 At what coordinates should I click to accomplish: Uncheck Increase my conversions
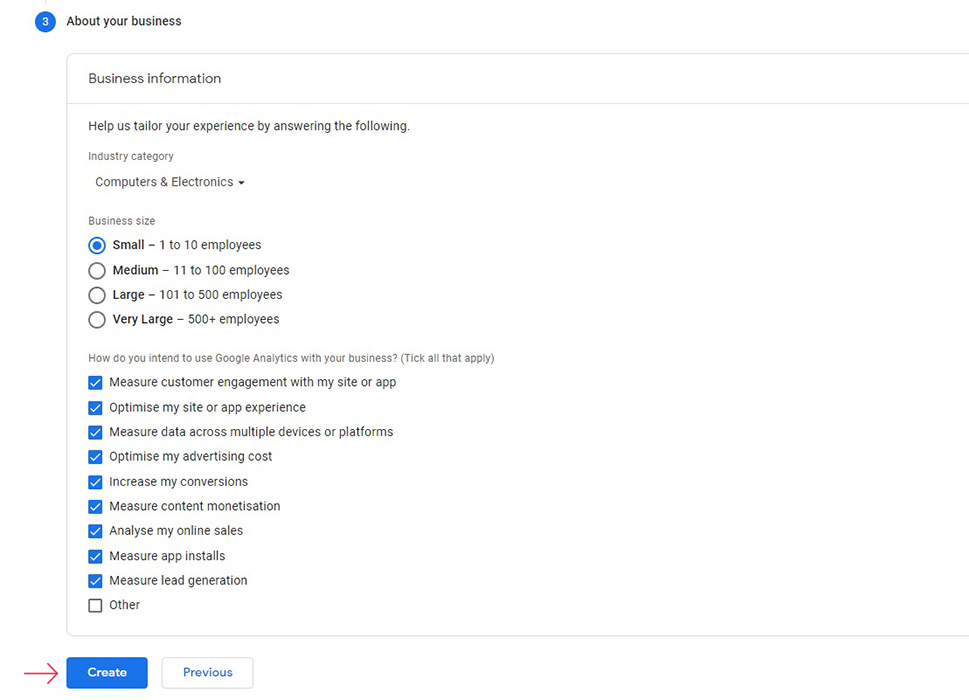pyautogui.click(x=95, y=482)
